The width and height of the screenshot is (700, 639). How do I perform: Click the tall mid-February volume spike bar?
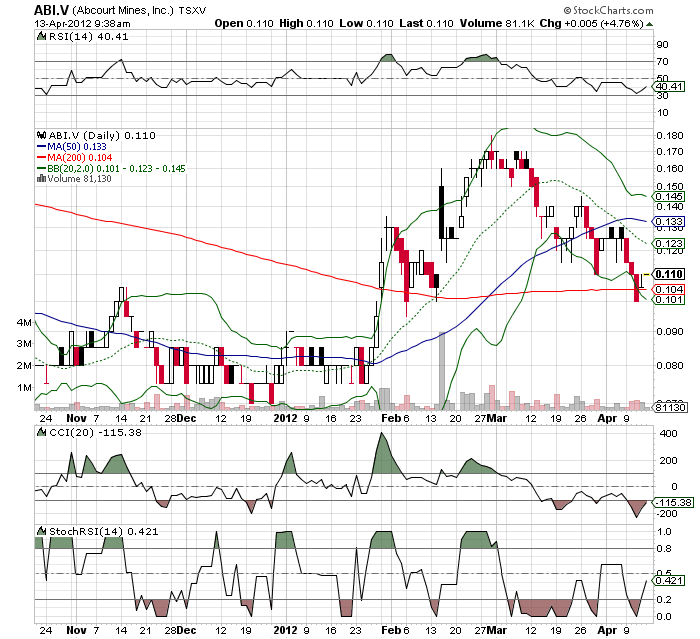442,371
